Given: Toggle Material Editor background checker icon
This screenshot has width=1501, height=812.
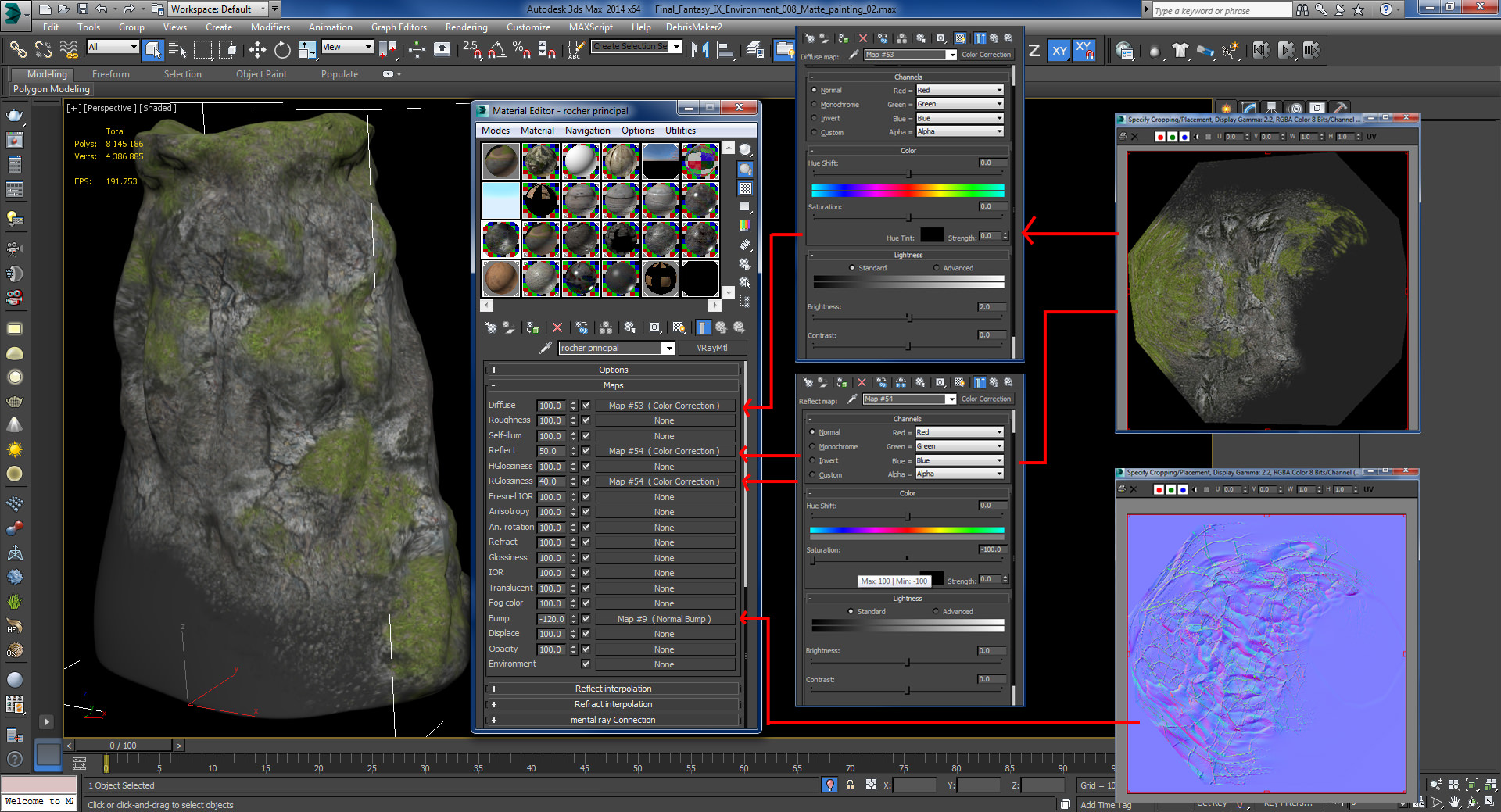Looking at the screenshot, I should 746,188.
